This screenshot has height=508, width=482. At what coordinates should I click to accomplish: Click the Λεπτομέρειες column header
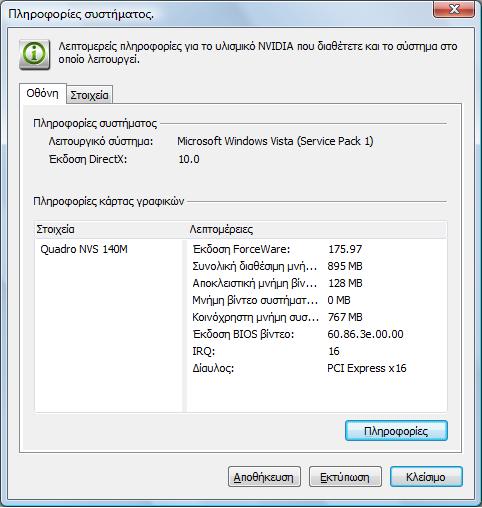pos(316,229)
